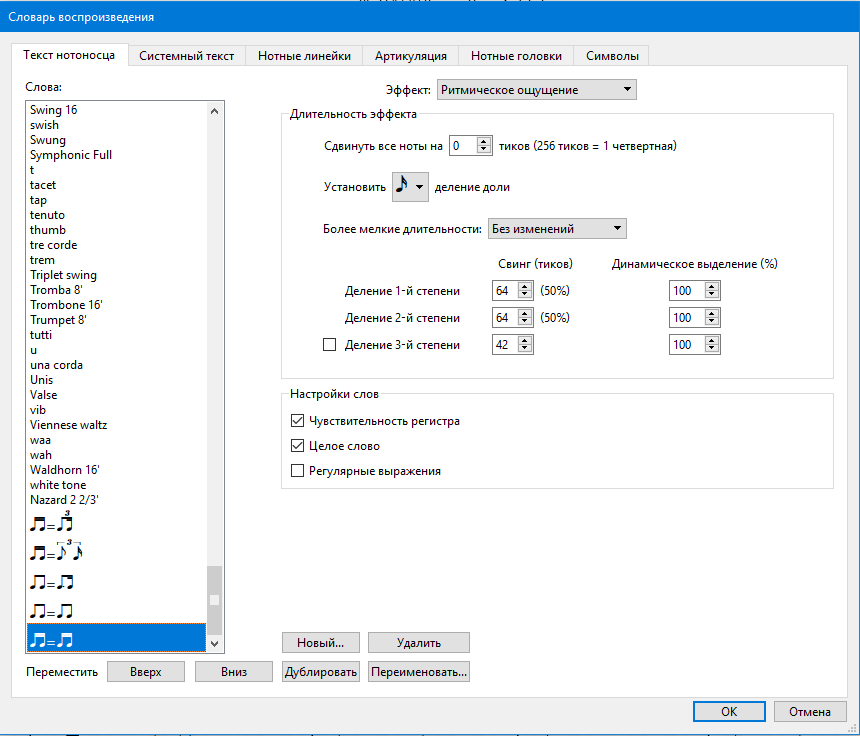Enable the Деление 3-й степени checkbox
The image size is (860, 736).
click(329, 345)
